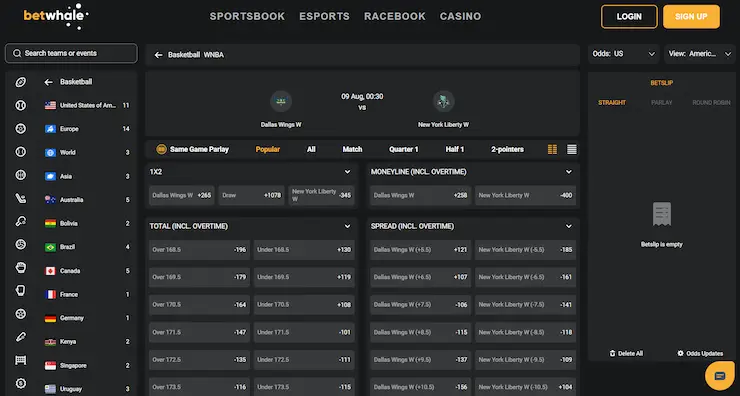Collapse the Spread (incl. overtime) section
This screenshot has height=396, width=740.
coord(569,226)
